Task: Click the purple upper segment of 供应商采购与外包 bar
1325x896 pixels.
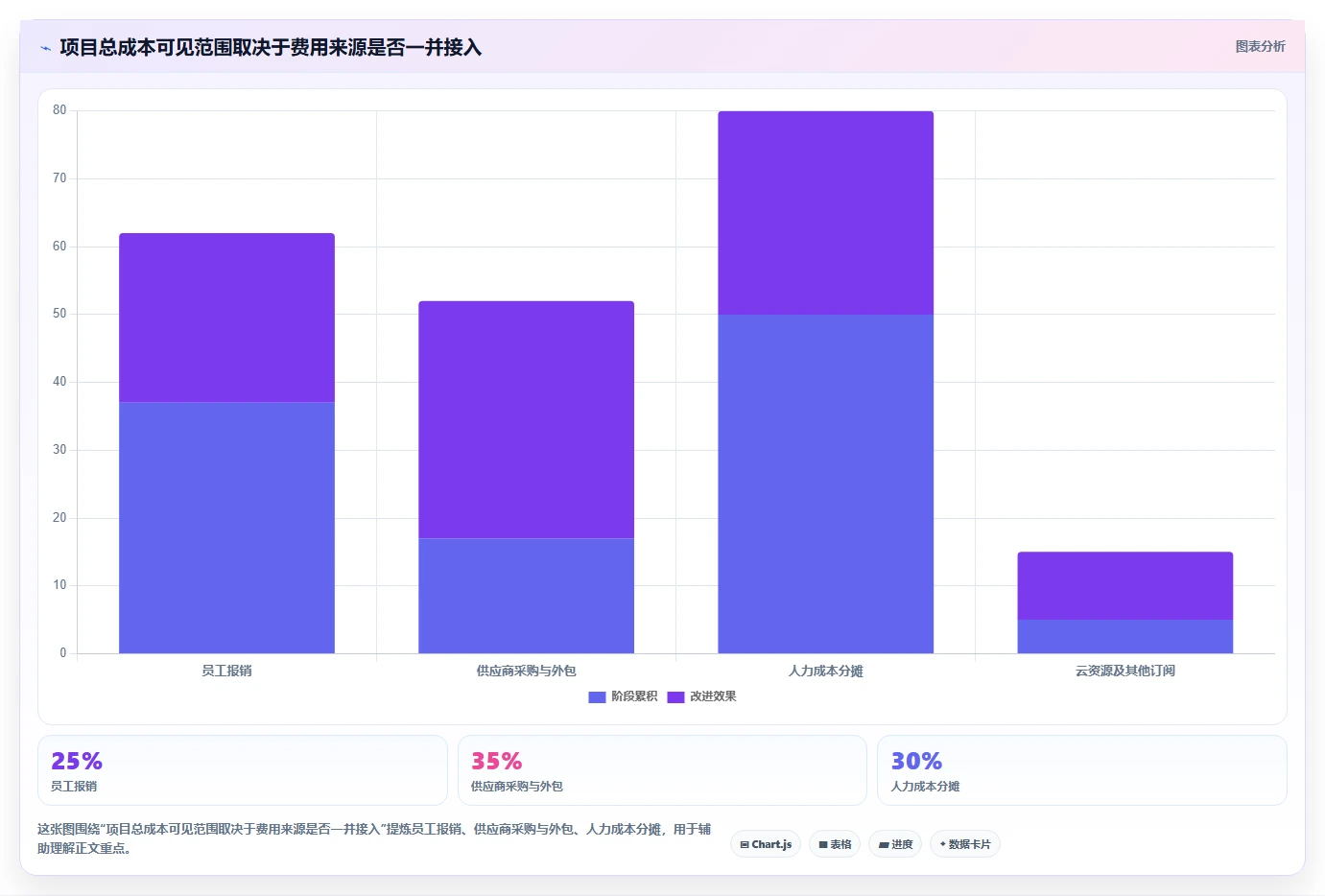Action: pyautogui.click(x=526, y=419)
